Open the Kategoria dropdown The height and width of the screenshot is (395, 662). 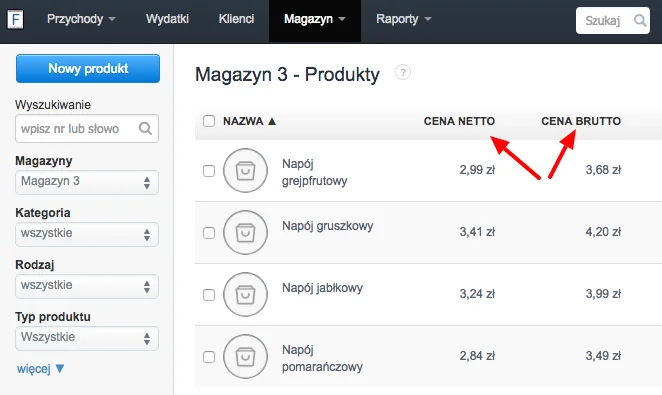[x=87, y=234]
